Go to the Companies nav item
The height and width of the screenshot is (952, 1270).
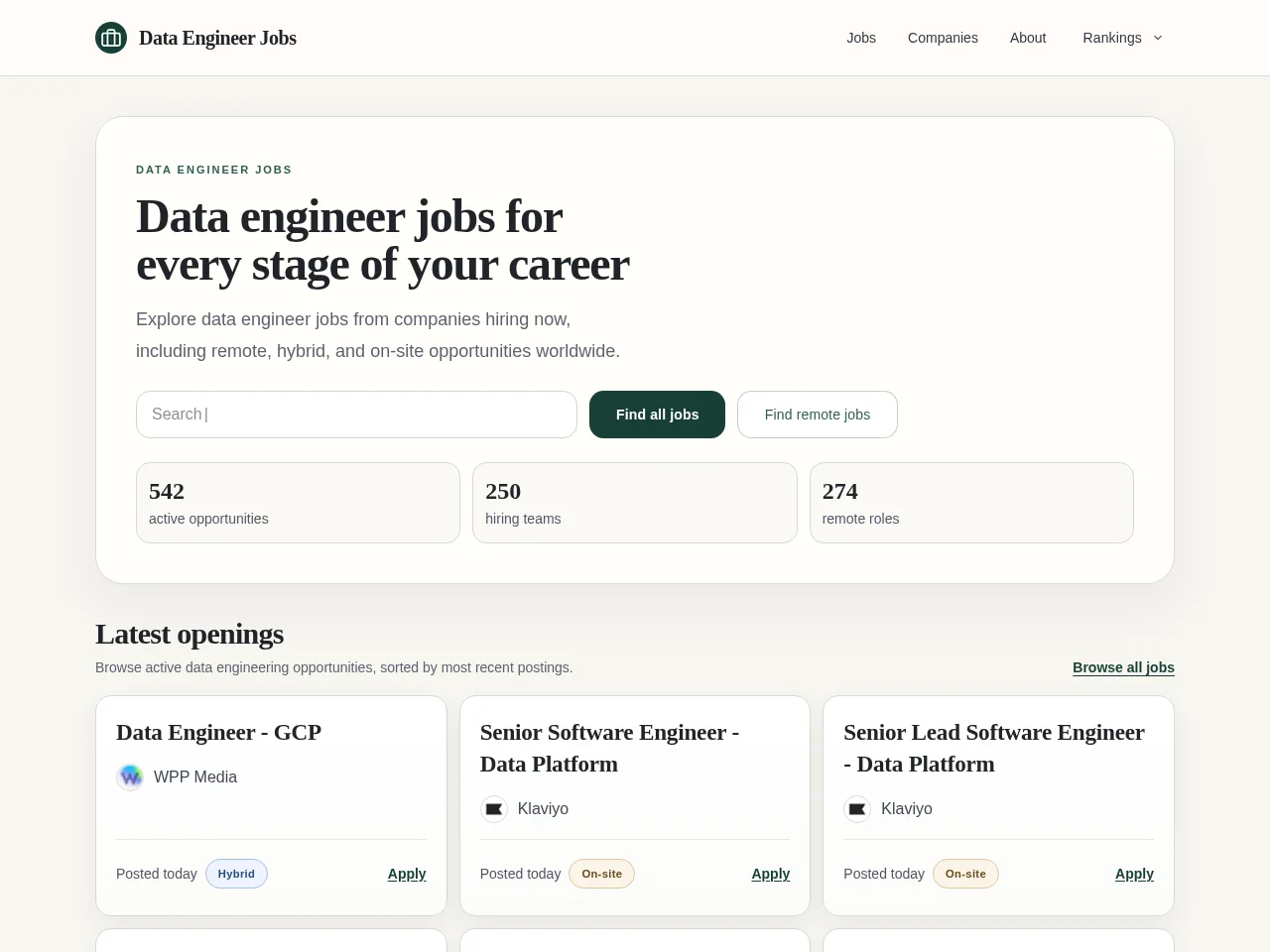coord(943,38)
